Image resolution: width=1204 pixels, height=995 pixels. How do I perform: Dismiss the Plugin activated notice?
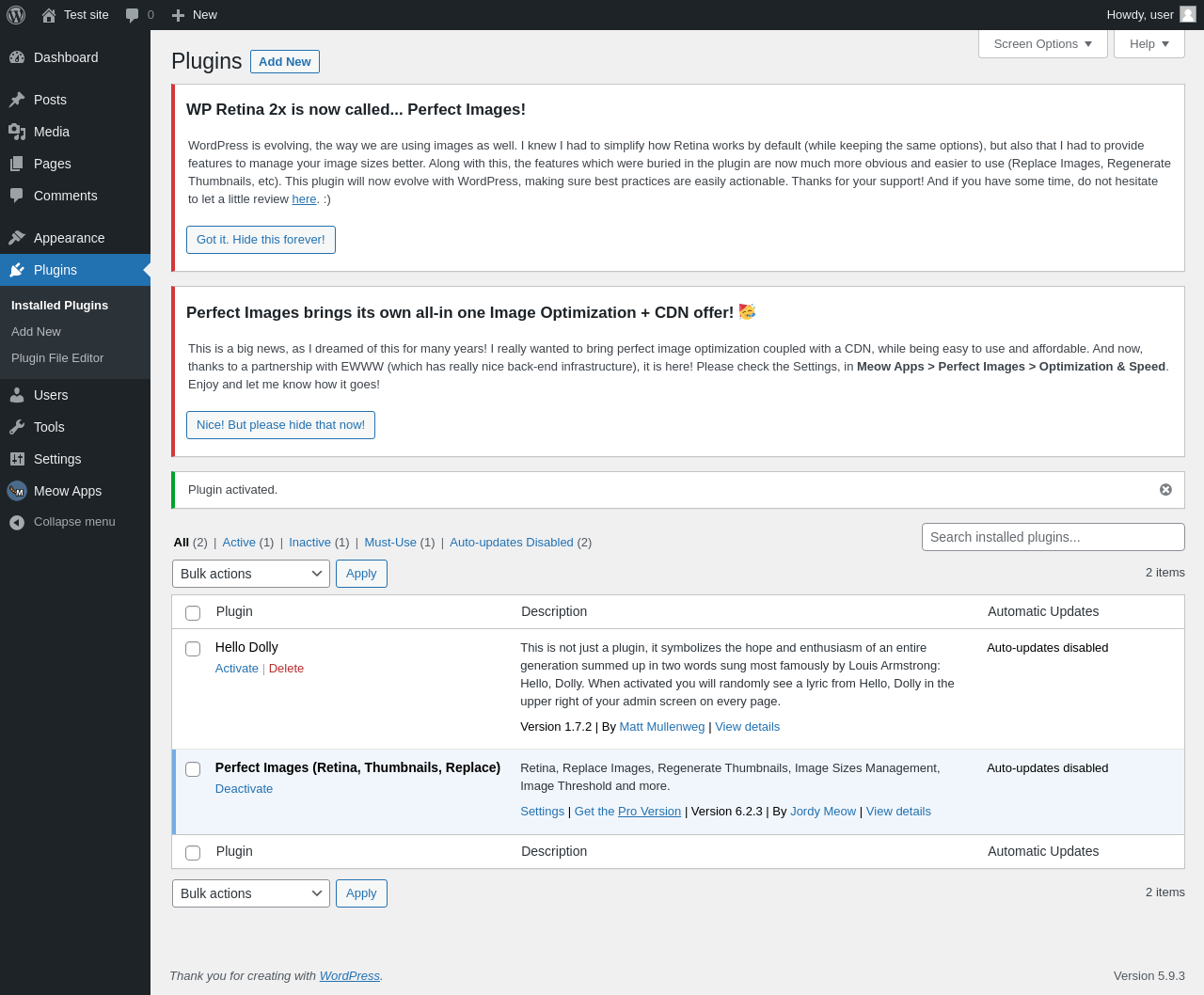pyautogui.click(x=1165, y=490)
